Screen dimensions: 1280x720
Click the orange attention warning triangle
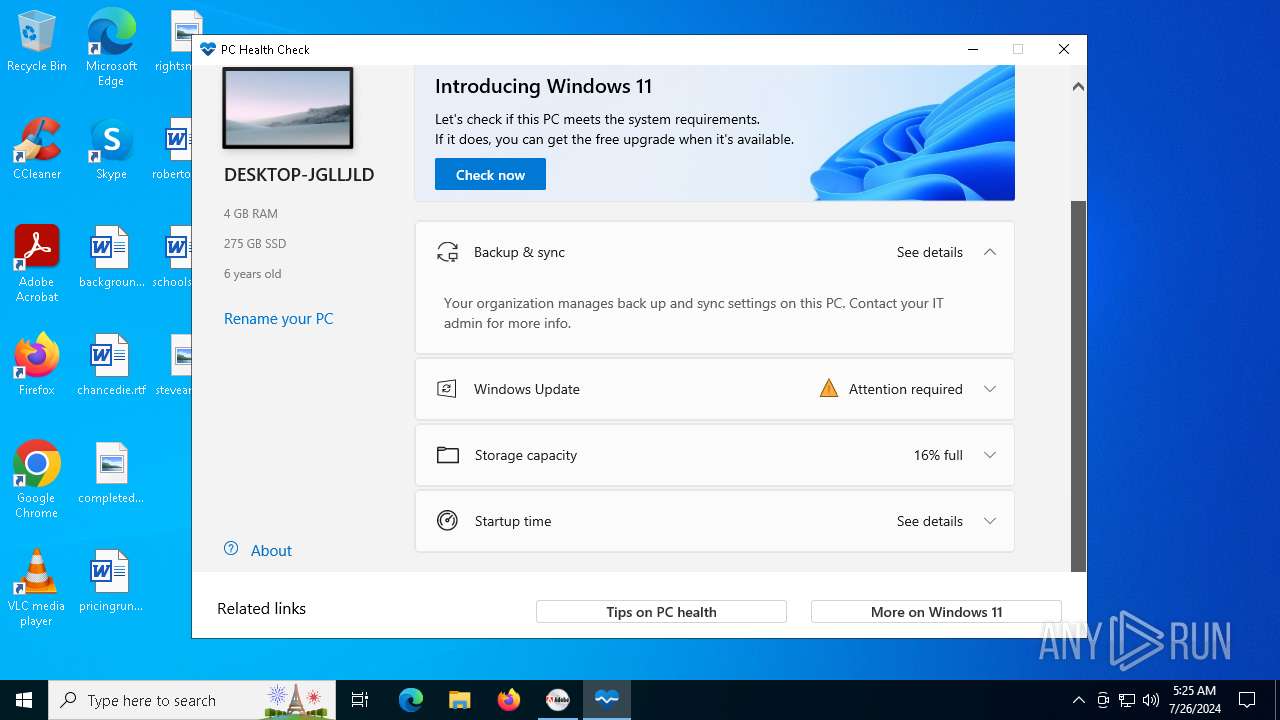829,389
